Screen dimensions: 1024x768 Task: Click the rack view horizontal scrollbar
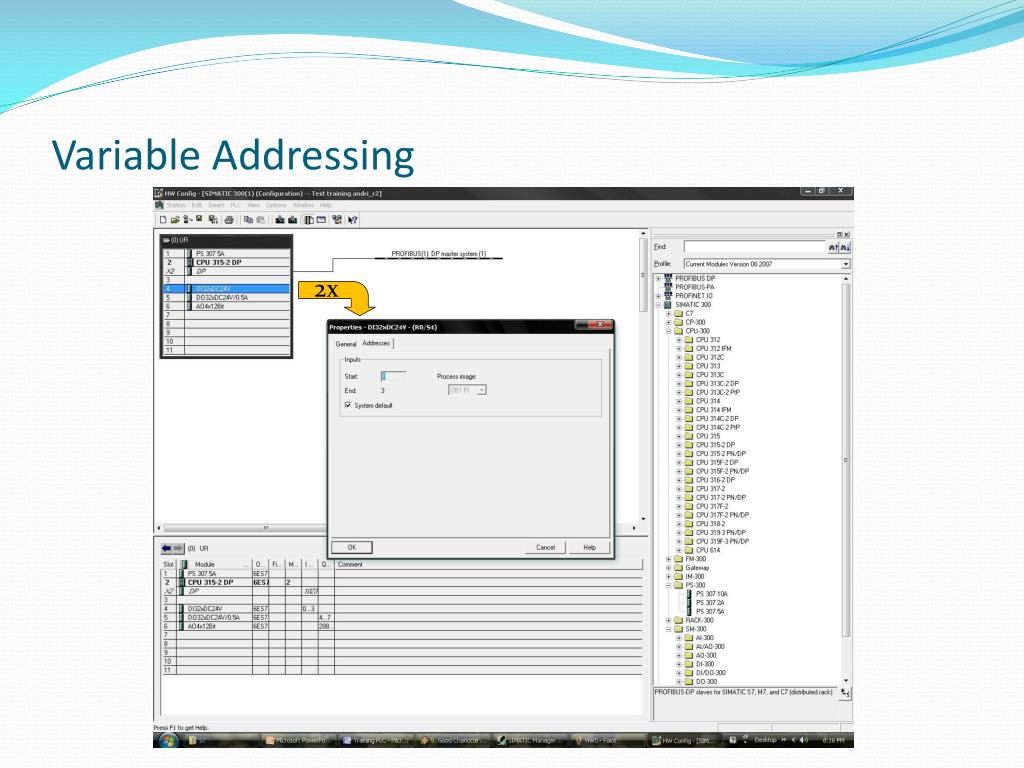click(398, 528)
